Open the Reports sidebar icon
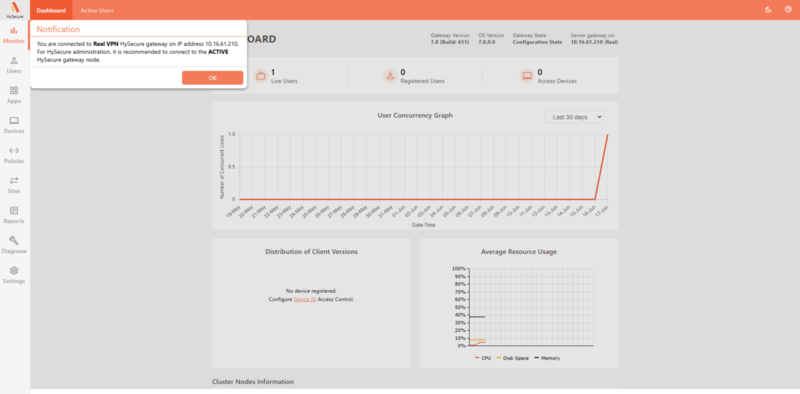The width and height of the screenshot is (800, 394). pyautogui.click(x=14, y=210)
